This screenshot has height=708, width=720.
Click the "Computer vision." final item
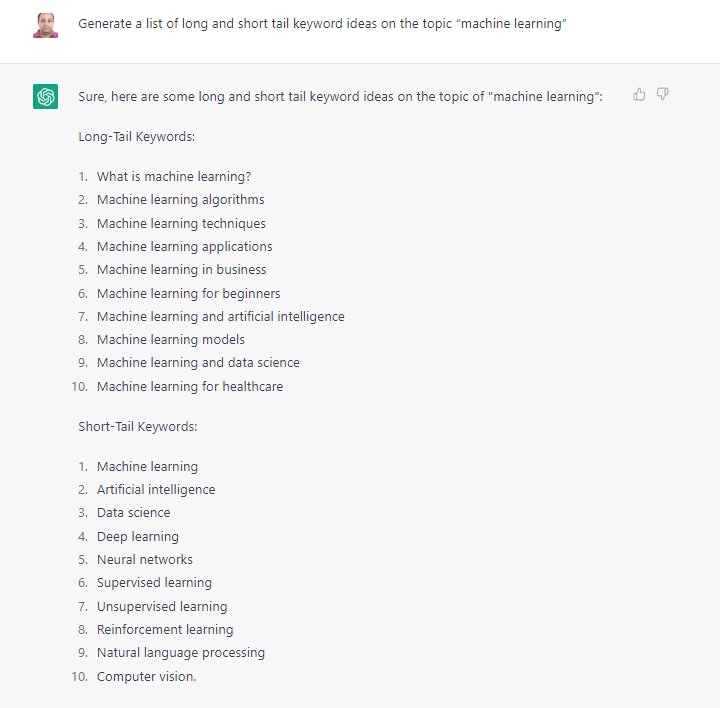tap(147, 676)
